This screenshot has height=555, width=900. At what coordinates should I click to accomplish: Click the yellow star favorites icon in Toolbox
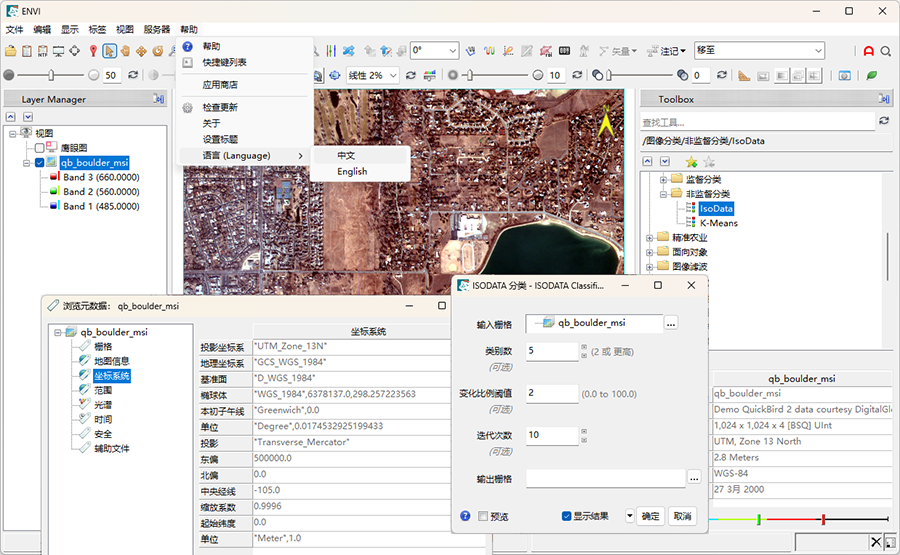(x=691, y=162)
